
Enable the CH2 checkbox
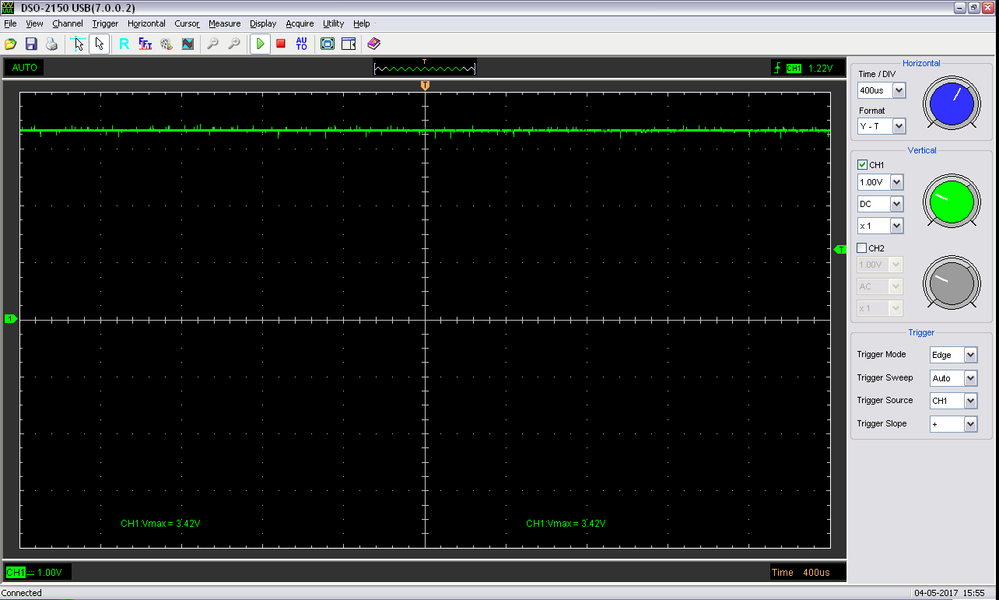[x=863, y=248]
